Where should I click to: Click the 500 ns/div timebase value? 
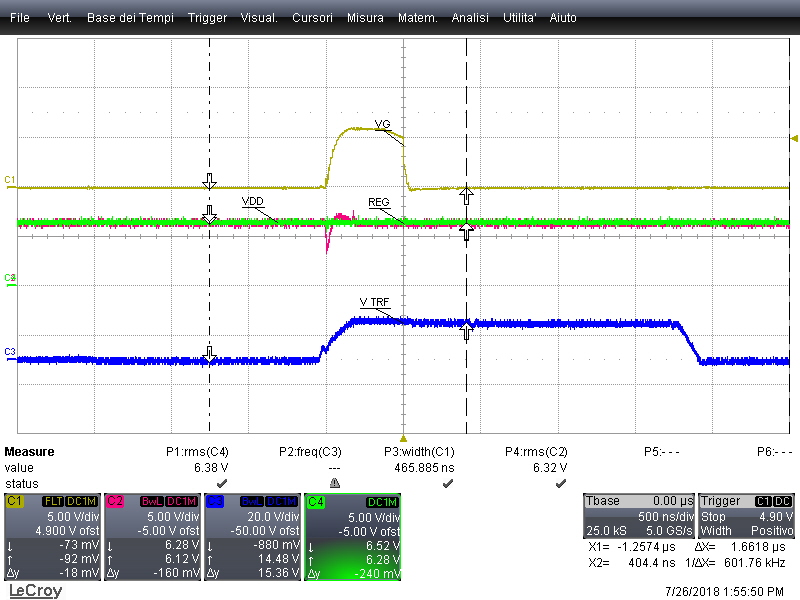click(x=665, y=516)
